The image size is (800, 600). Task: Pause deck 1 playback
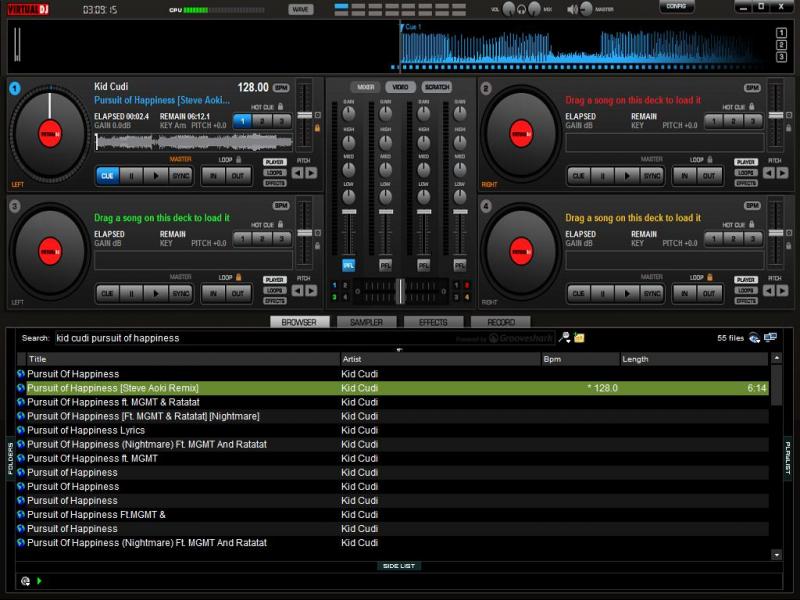[x=132, y=176]
